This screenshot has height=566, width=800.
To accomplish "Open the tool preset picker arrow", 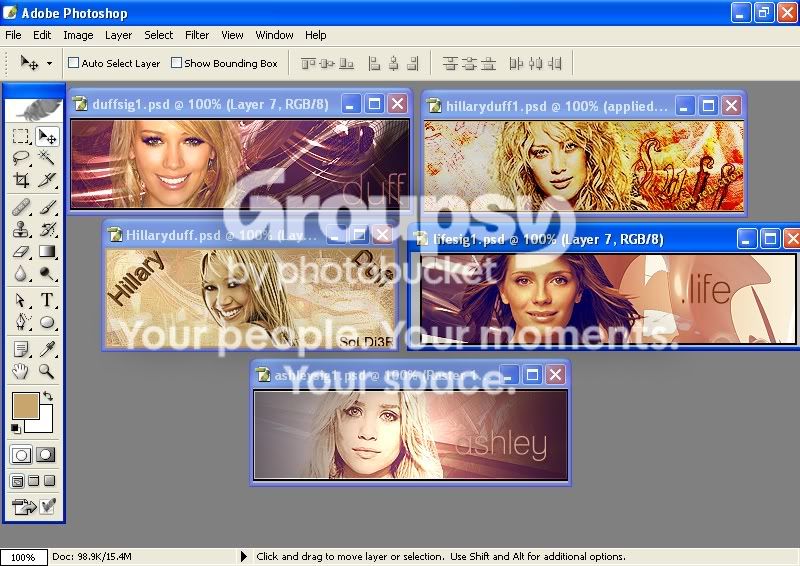I will tap(49, 63).
